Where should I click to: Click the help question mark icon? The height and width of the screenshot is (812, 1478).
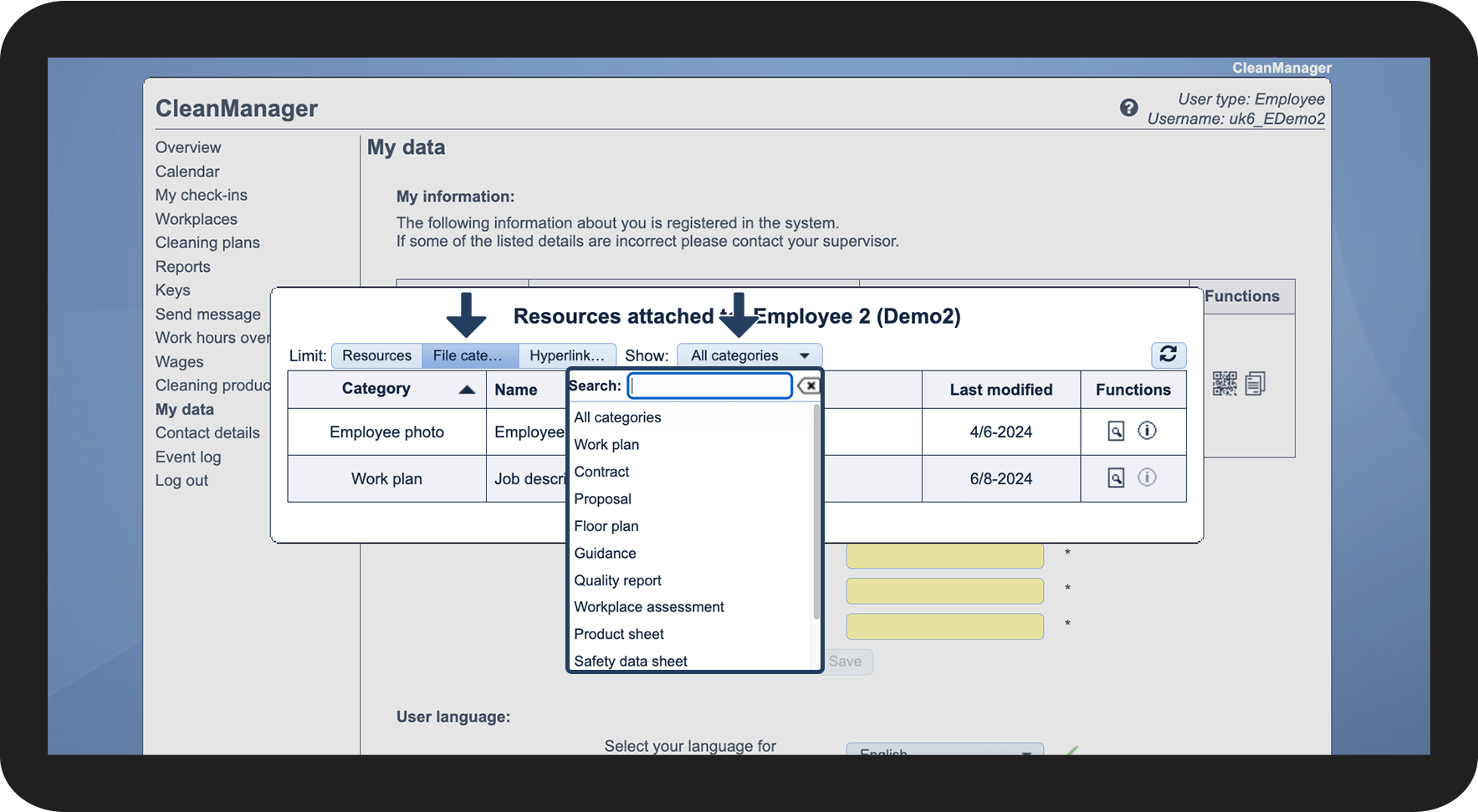click(x=1128, y=108)
